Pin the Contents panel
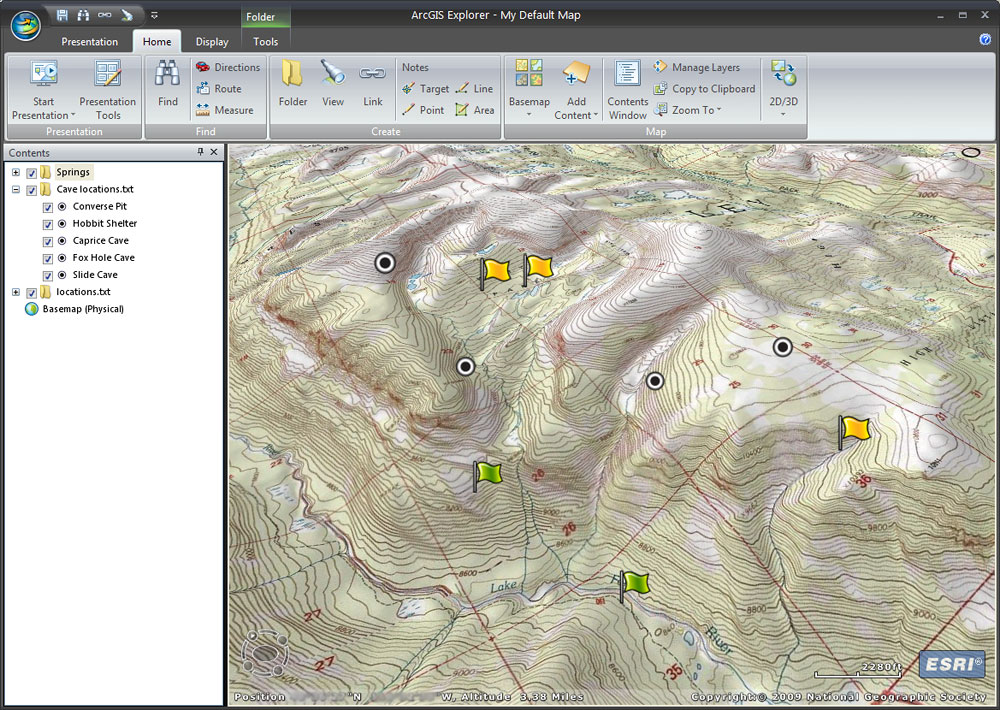This screenshot has height=710, width=1000. point(200,152)
